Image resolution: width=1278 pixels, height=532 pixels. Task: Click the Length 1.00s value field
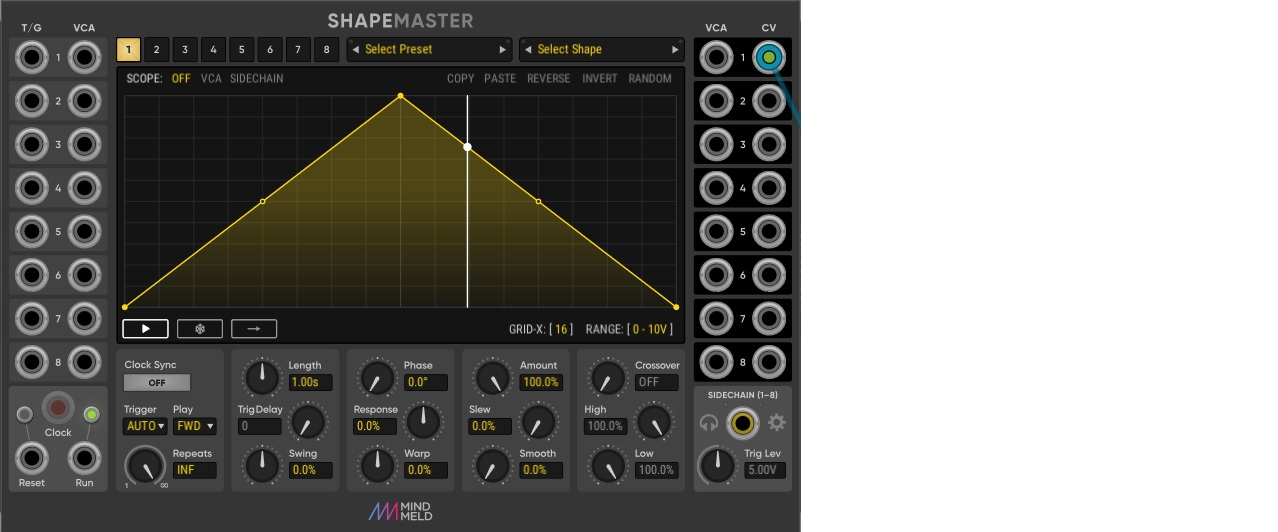coord(310,382)
